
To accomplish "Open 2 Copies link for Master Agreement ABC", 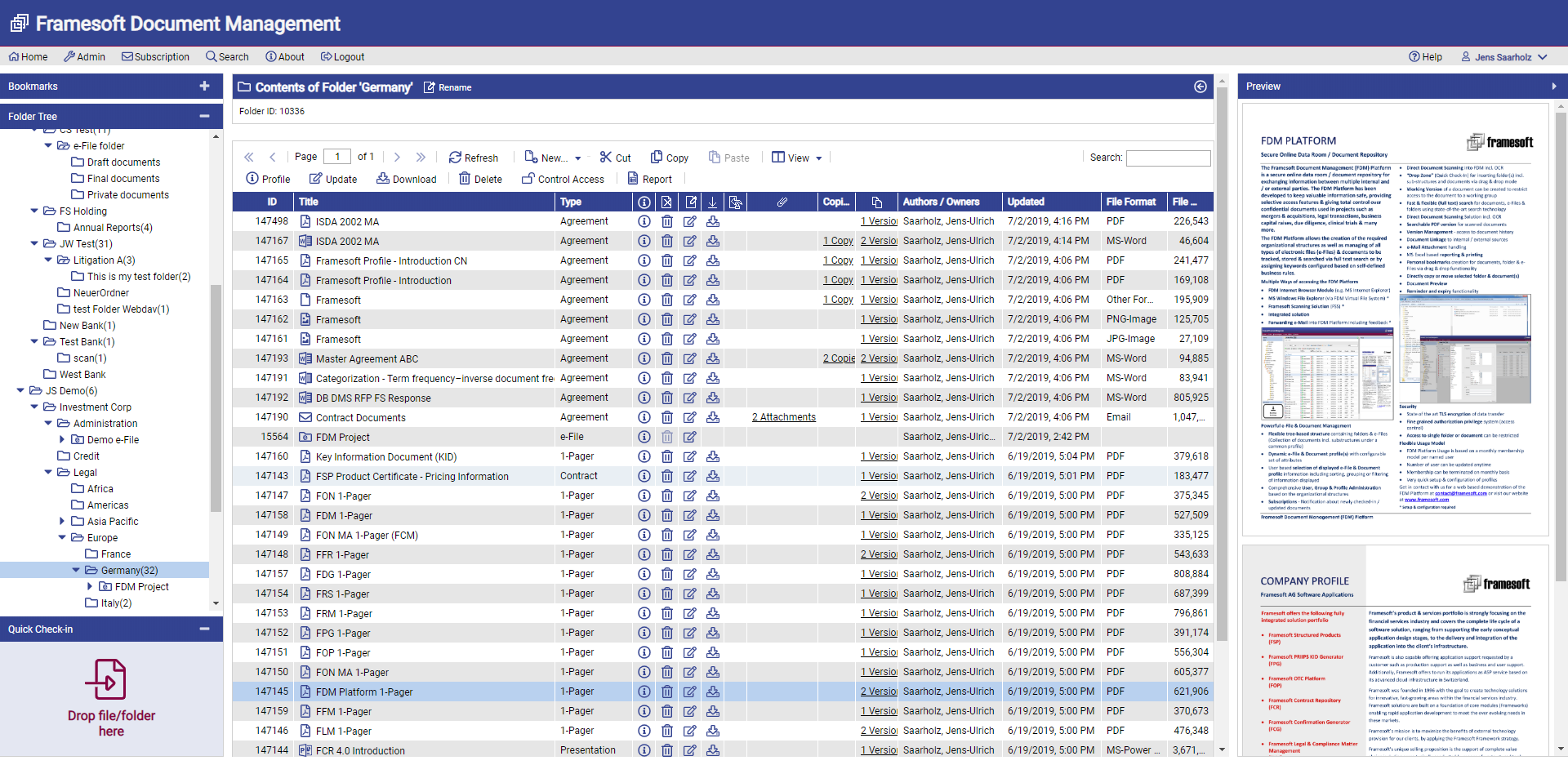I will [x=839, y=358].
